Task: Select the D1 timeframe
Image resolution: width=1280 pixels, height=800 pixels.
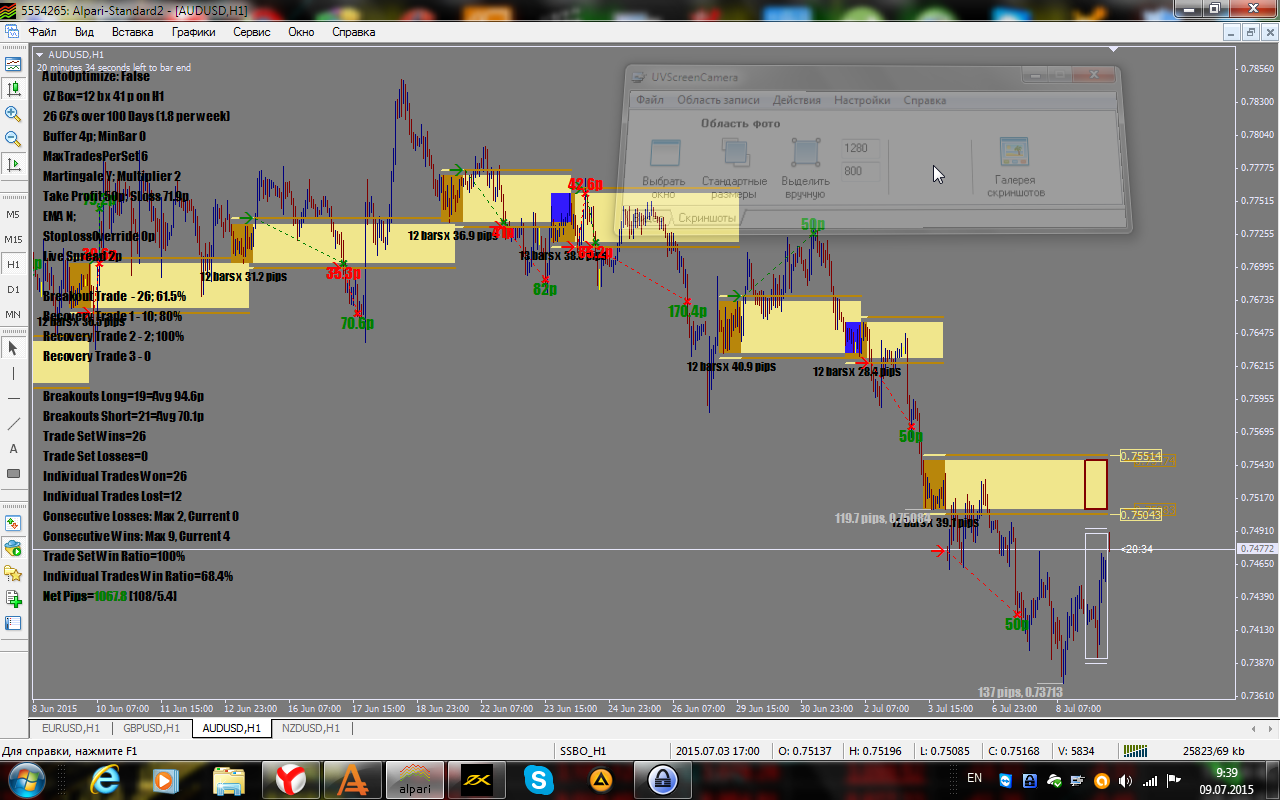Action: 13,289
